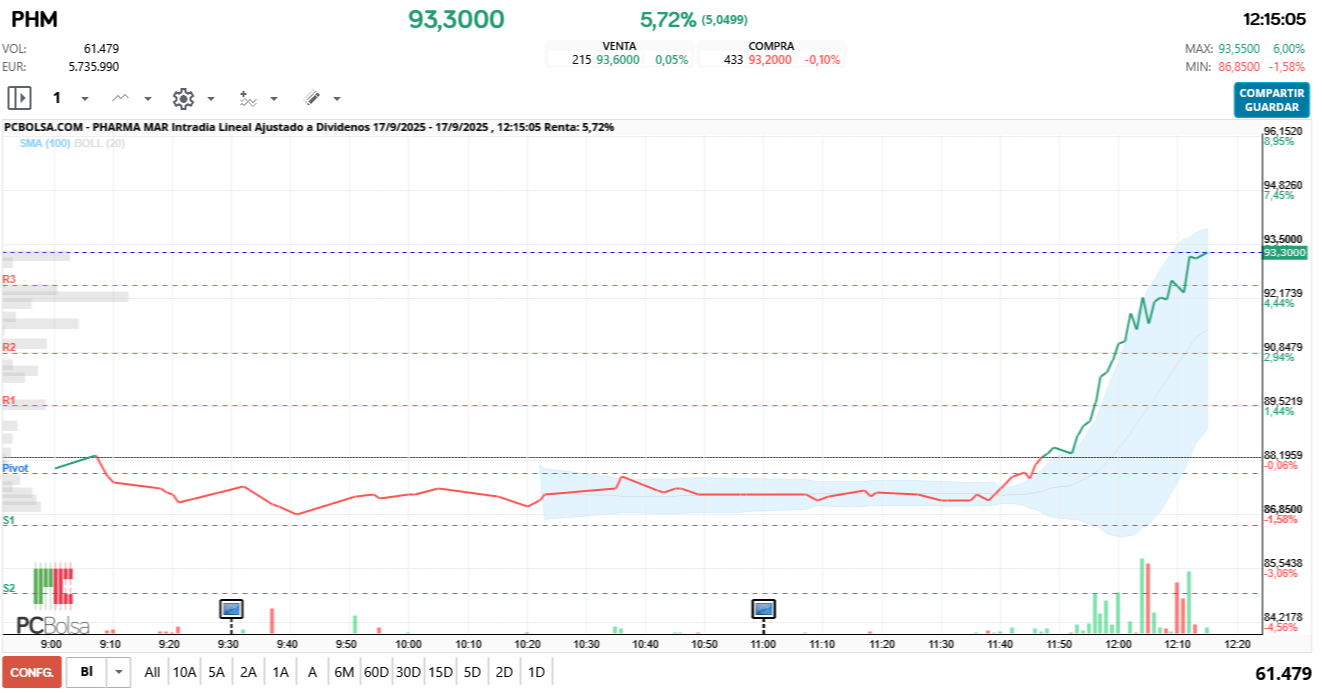
Task: Click the VENTA volume 215
Action: pos(582,60)
